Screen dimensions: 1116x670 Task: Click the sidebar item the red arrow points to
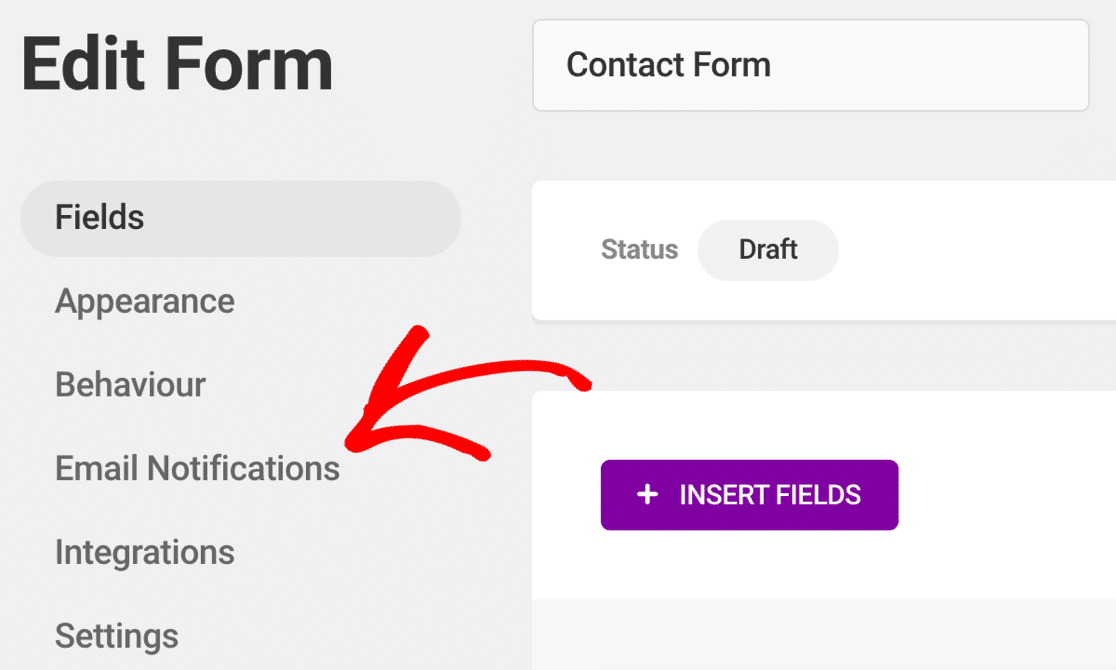(x=197, y=468)
